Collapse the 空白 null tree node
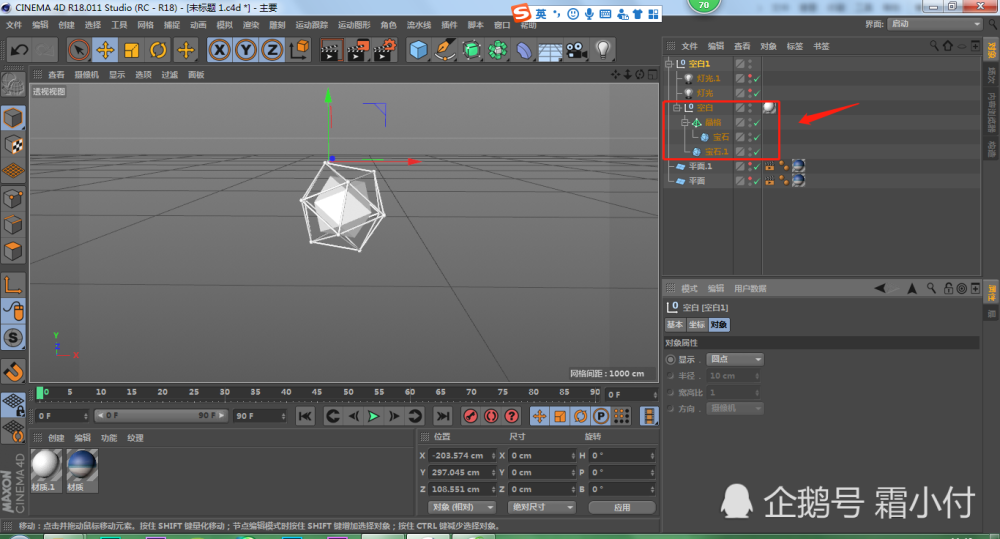1000x539 pixels. pyautogui.click(x=677, y=108)
